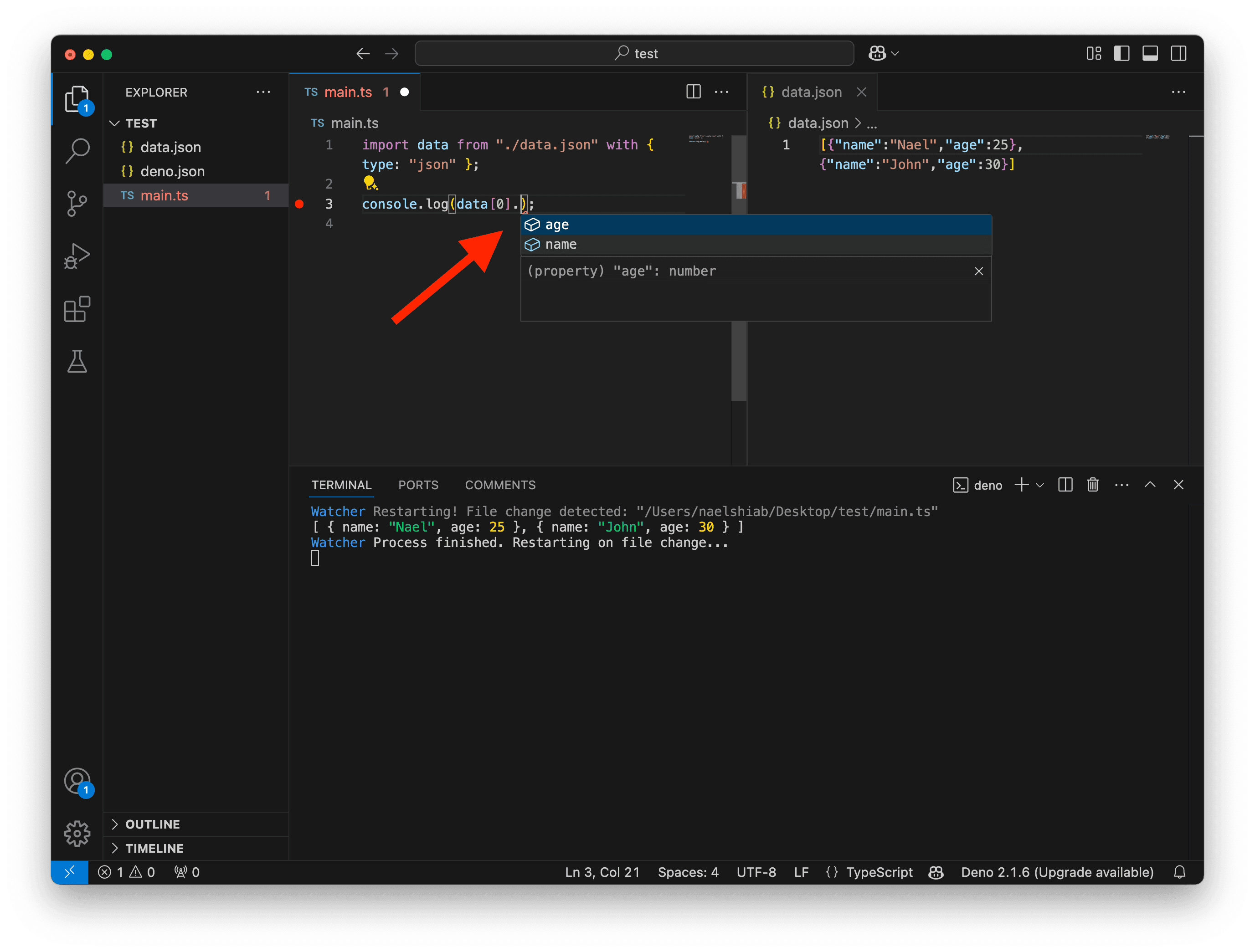Image resolution: width=1255 pixels, height=952 pixels.
Task: Click the Customize Layout icon
Action: 1093,53
